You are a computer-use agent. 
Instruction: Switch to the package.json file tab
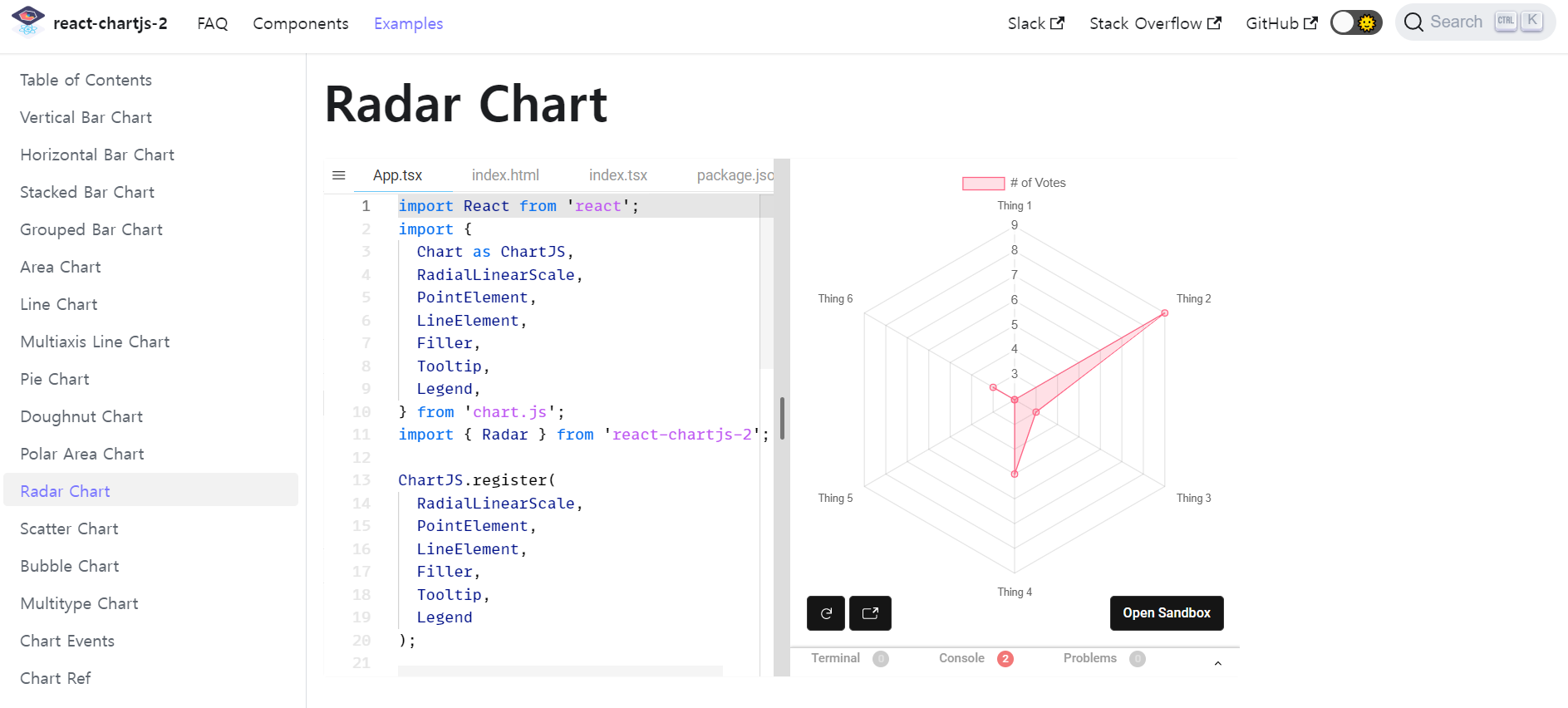(x=735, y=175)
